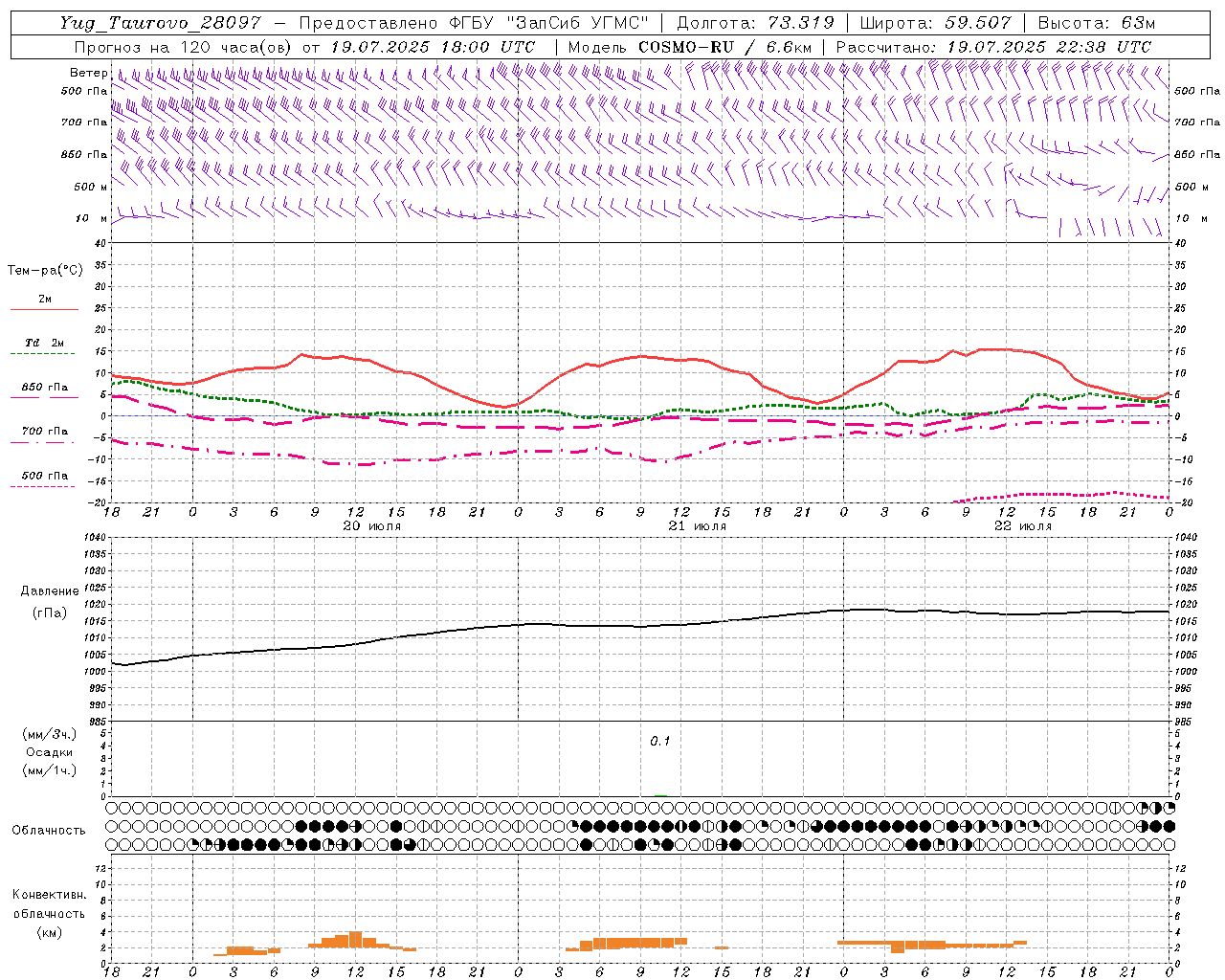
Task: Click the 21 июля date label
Action: coord(697,526)
